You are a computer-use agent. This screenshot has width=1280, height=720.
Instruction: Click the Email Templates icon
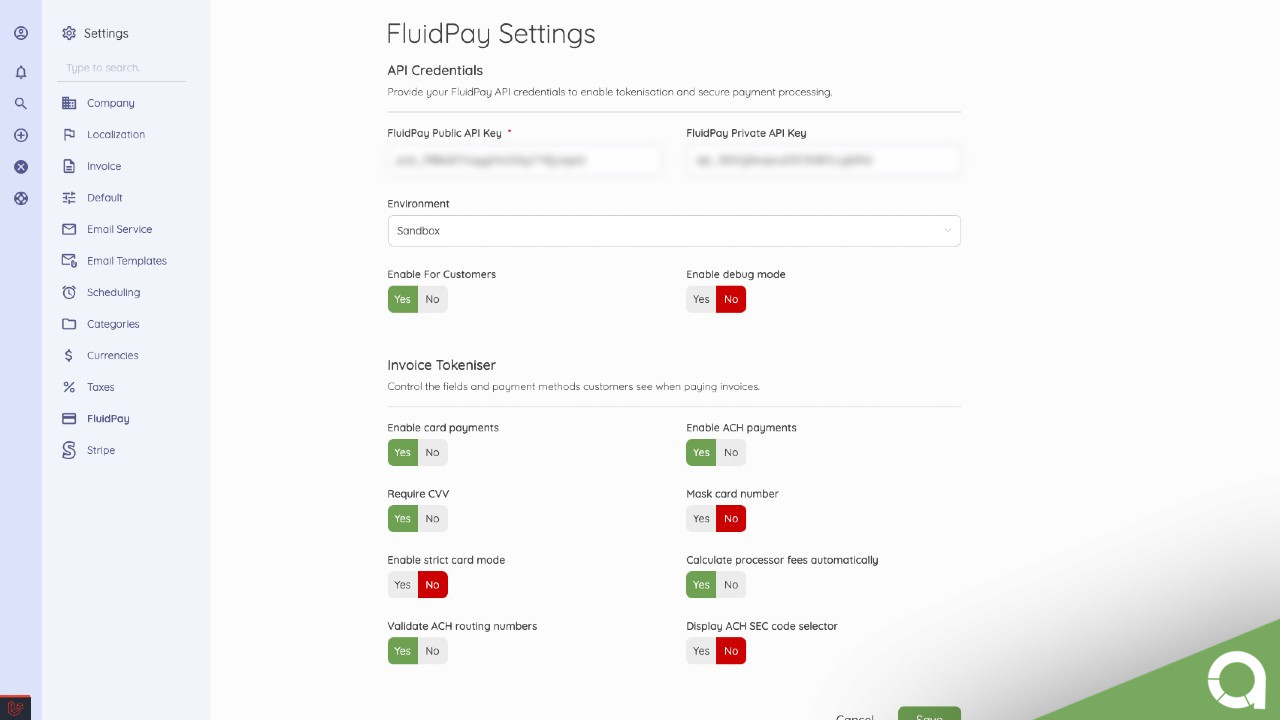click(x=69, y=261)
